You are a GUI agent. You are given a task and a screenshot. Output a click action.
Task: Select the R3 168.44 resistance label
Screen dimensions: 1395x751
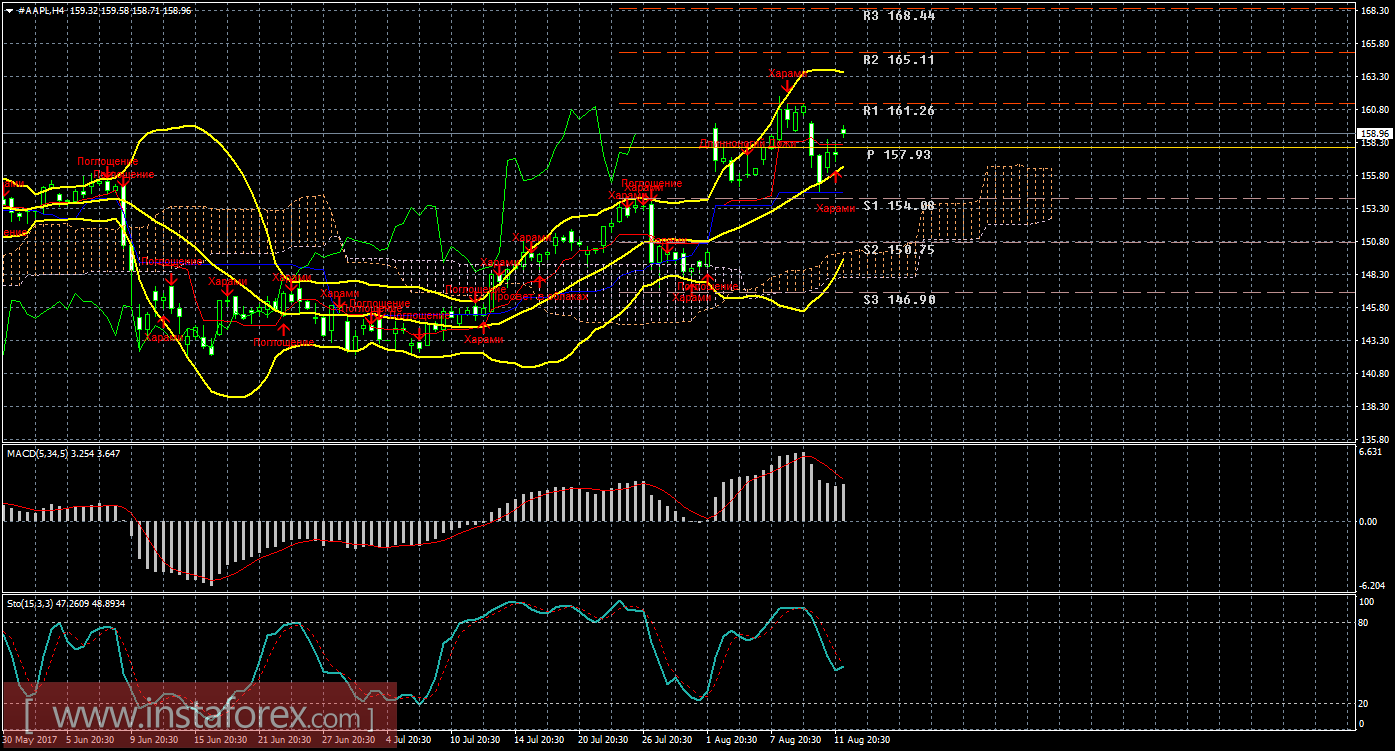[898, 16]
